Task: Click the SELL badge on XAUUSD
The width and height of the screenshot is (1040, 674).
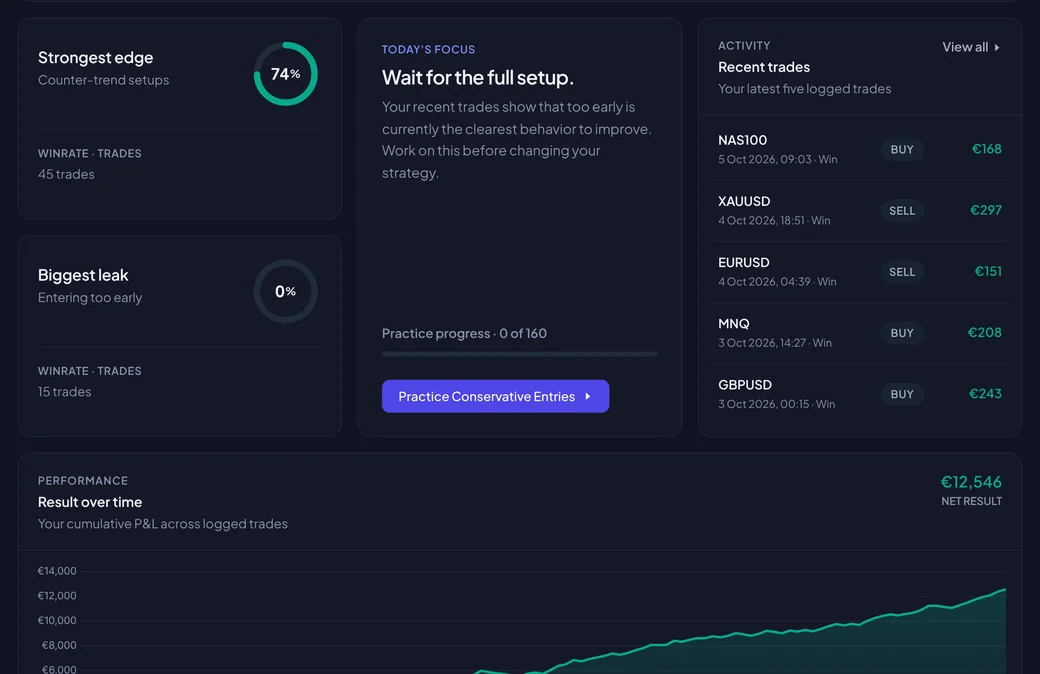Action: [902, 211]
